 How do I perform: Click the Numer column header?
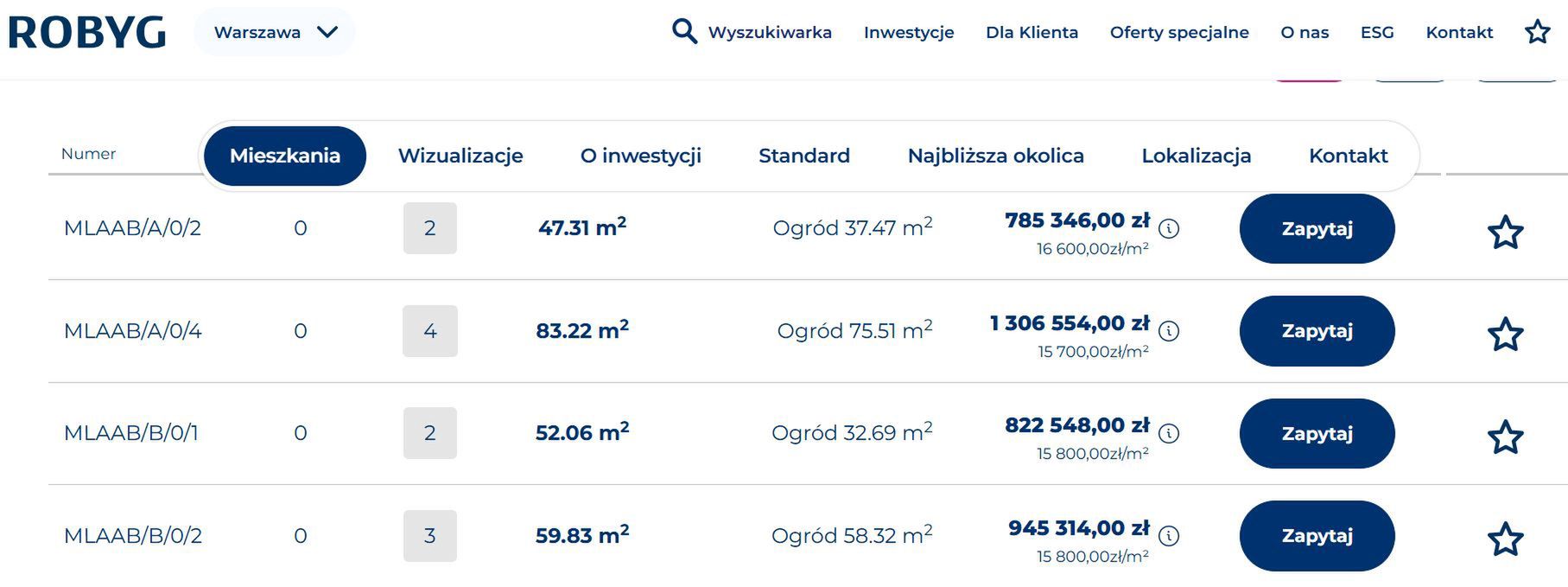point(88,154)
